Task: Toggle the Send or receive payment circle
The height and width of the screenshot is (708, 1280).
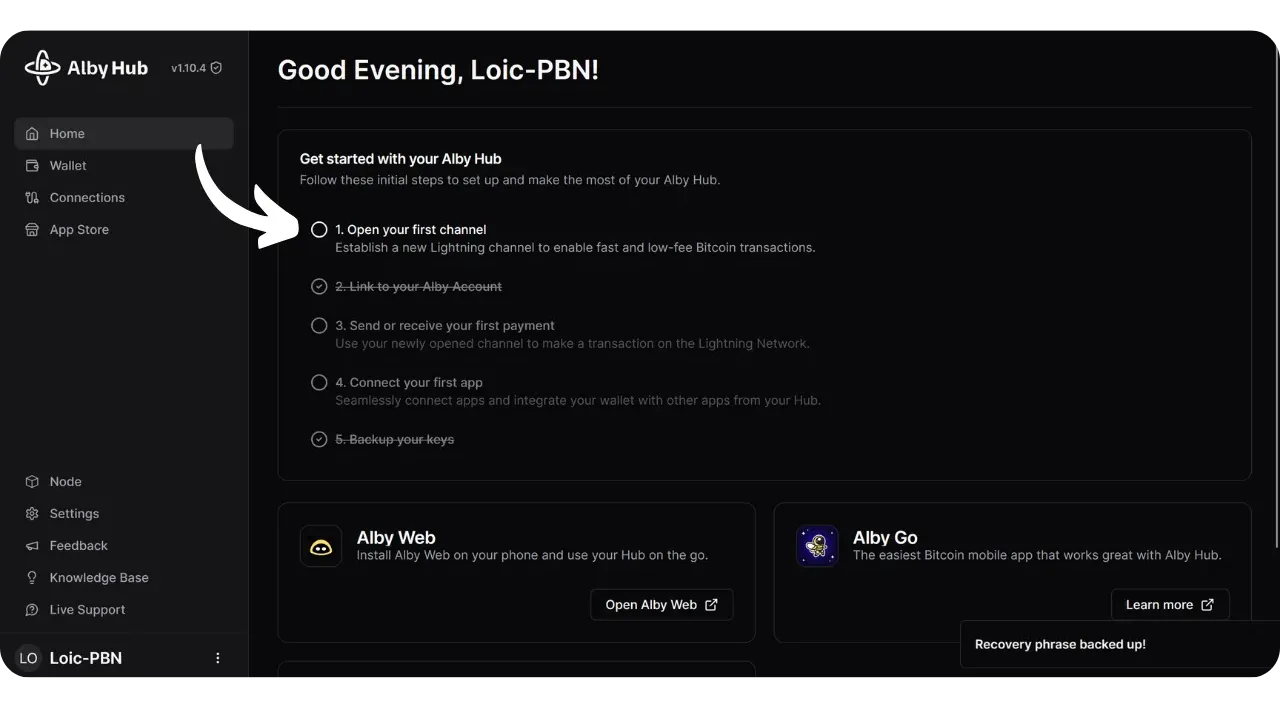Action: pos(319,326)
